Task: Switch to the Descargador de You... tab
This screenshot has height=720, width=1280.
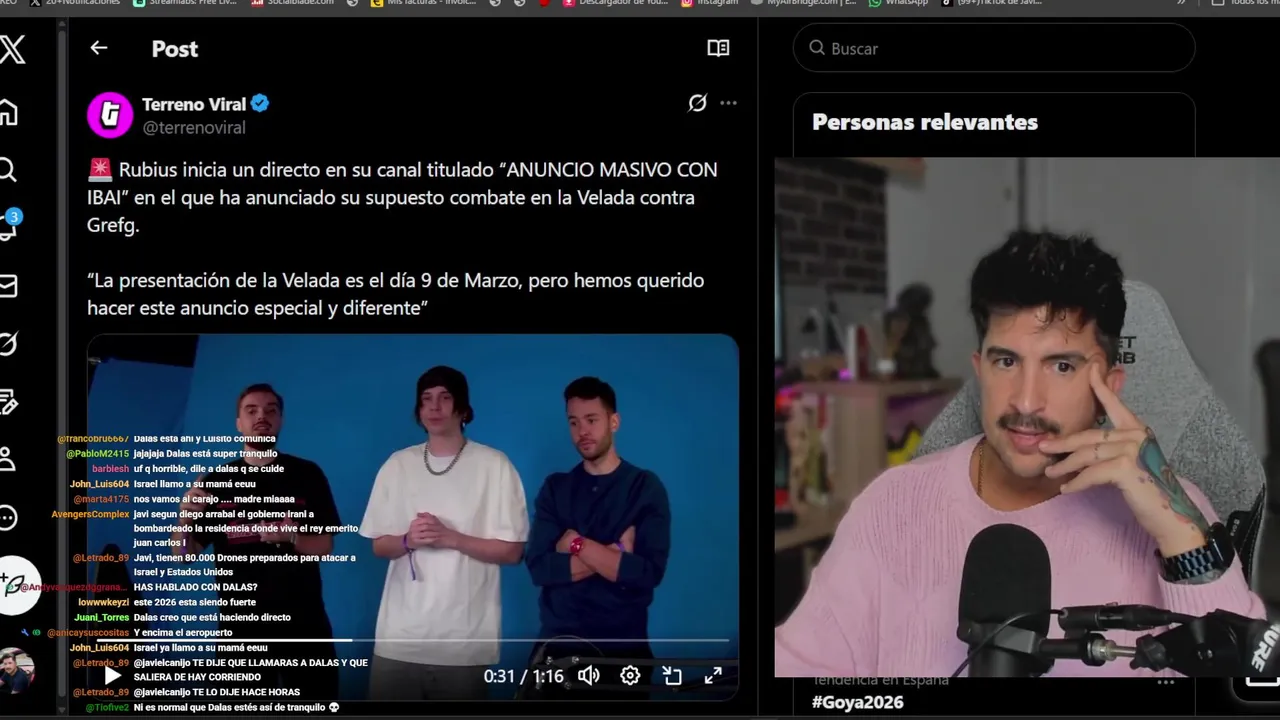Action: [614, 3]
